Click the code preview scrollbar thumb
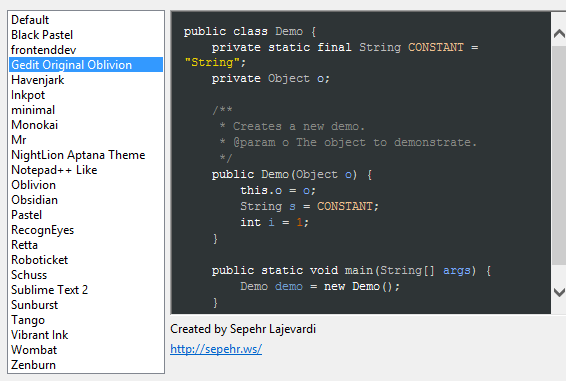This screenshot has width=566, height=381. click(x=559, y=155)
